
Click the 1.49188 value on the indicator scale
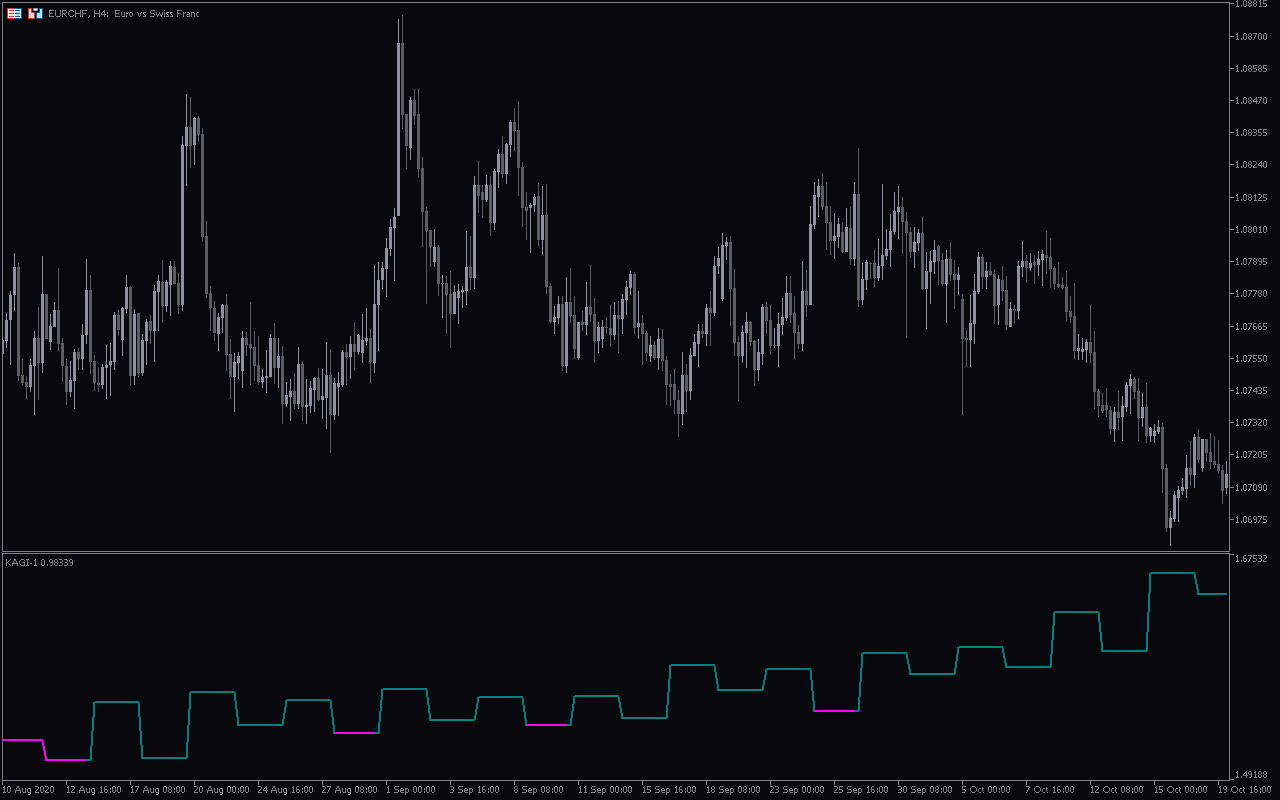[1251, 774]
